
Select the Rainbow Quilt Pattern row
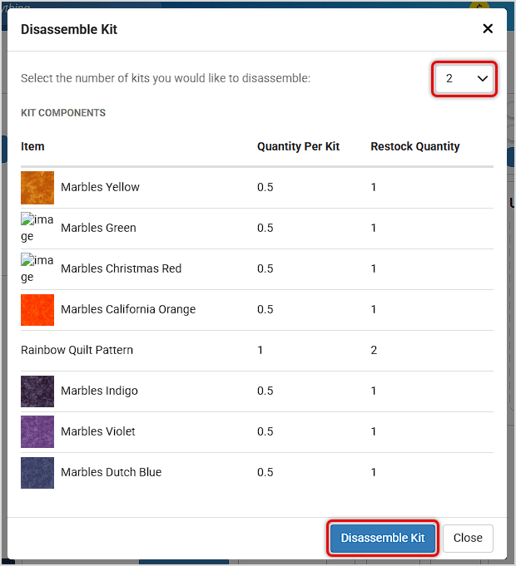(x=257, y=350)
